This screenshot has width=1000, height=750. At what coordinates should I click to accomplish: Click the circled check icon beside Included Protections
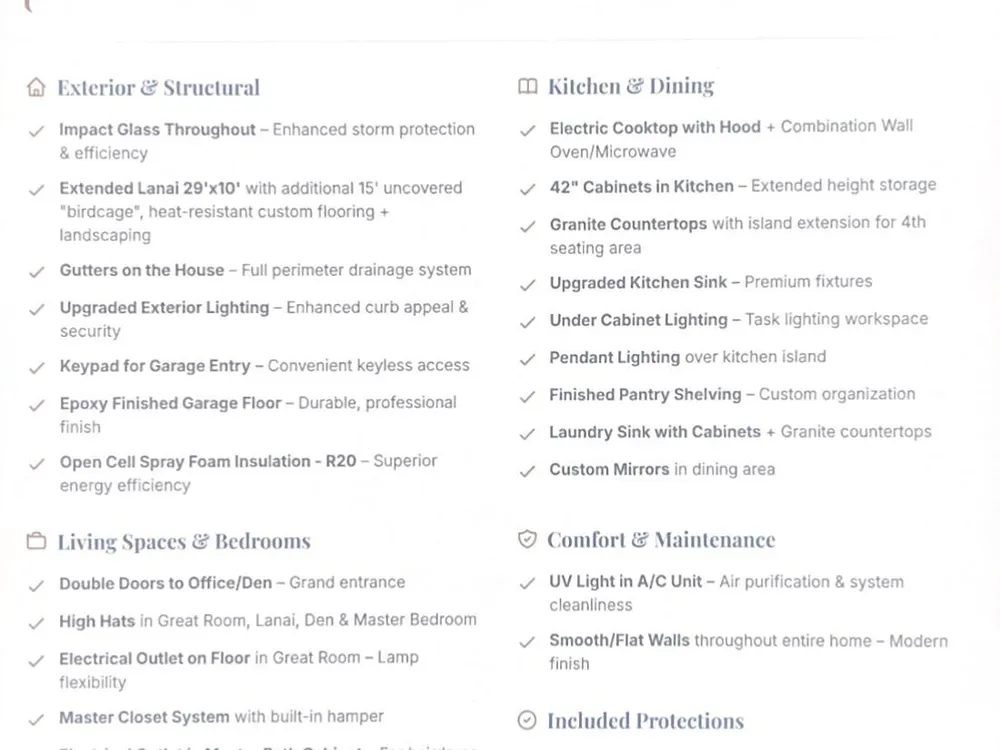pos(527,720)
